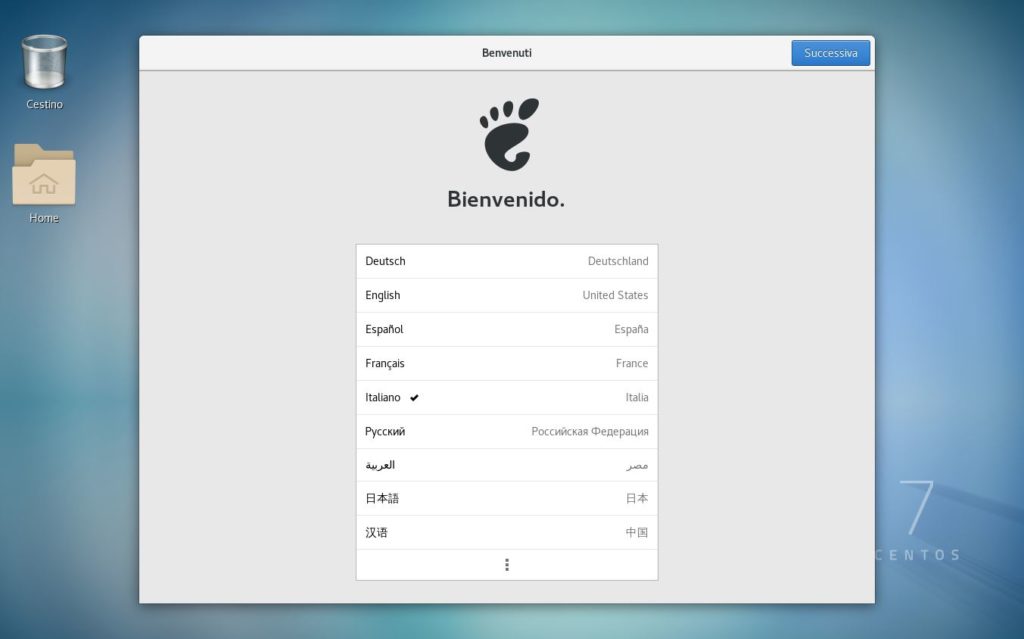Select Deutsch language row

point(507,261)
